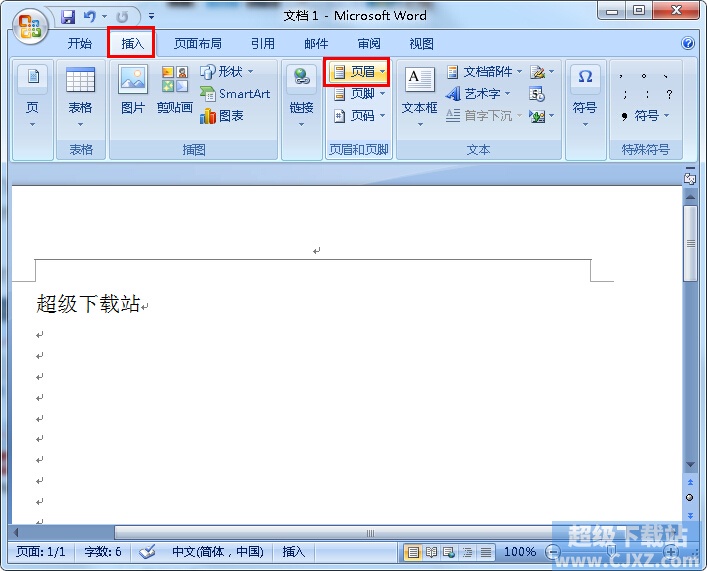Click 页面: 1/1 in status bar
Viewport: 707px width, 571px height.
click(x=41, y=552)
